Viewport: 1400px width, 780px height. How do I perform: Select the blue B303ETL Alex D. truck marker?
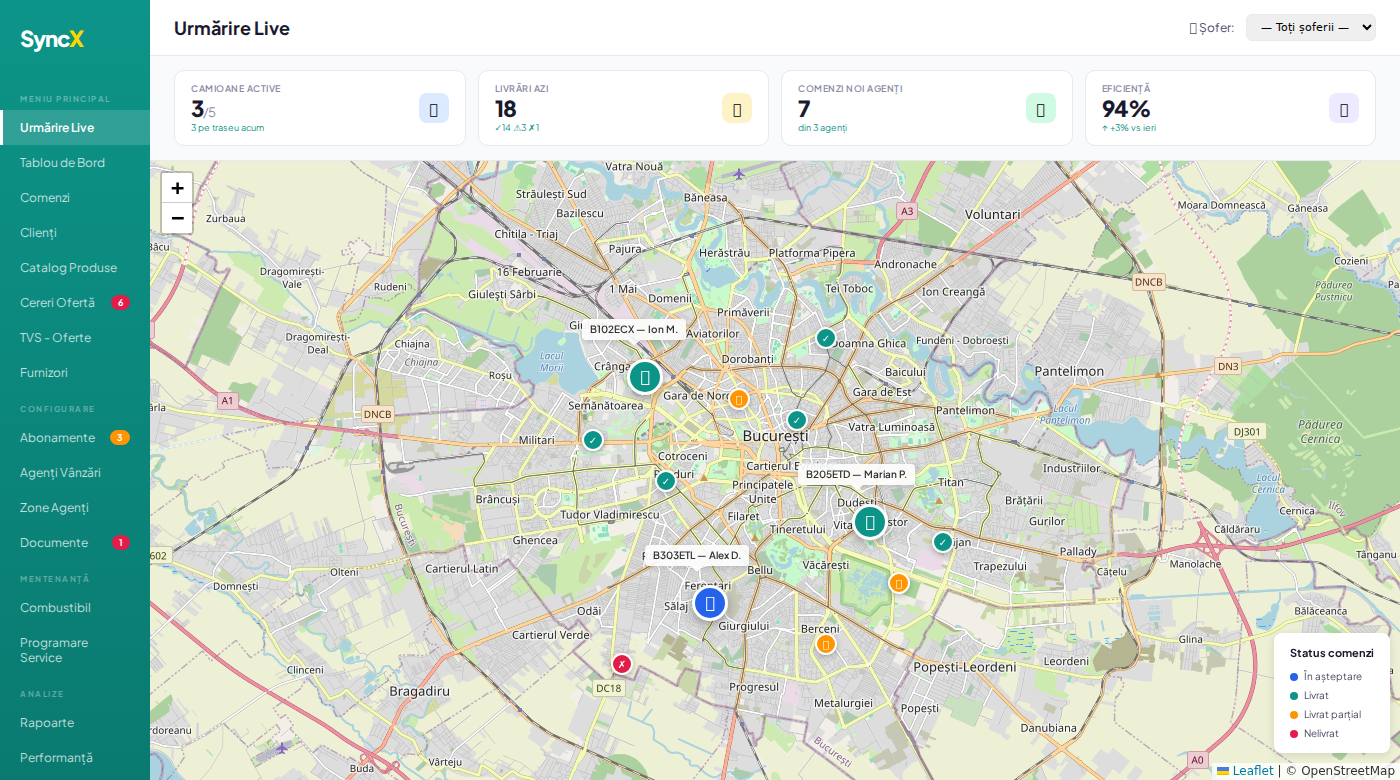click(710, 603)
